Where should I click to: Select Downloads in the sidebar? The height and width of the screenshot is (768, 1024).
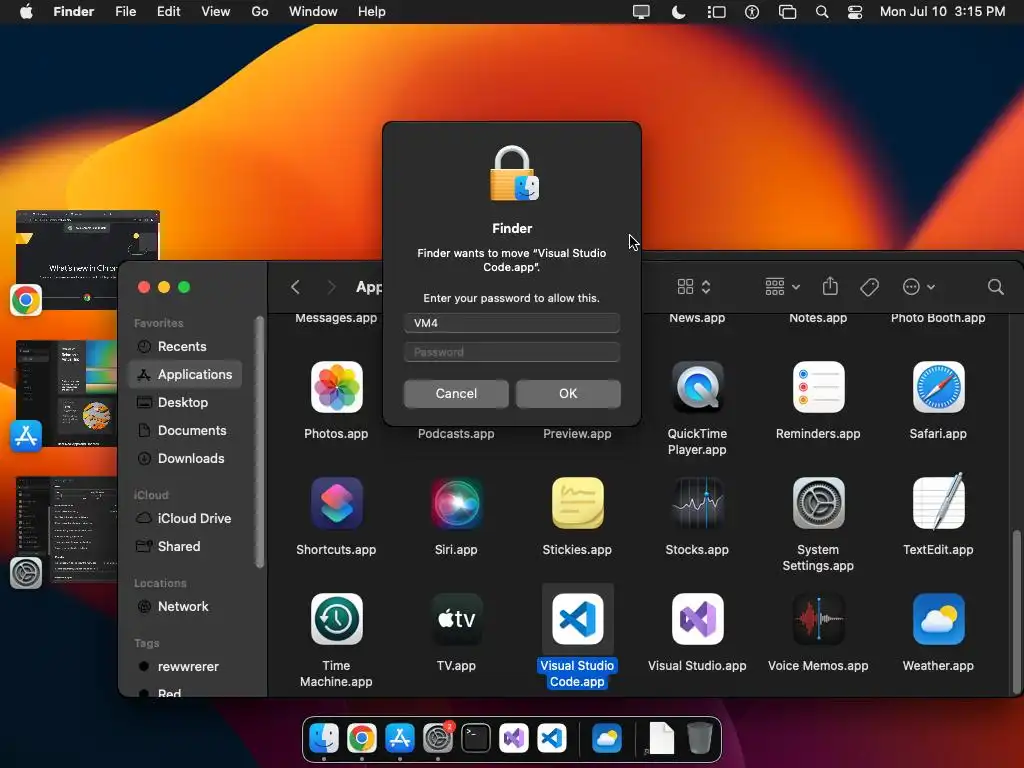coord(185,458)
